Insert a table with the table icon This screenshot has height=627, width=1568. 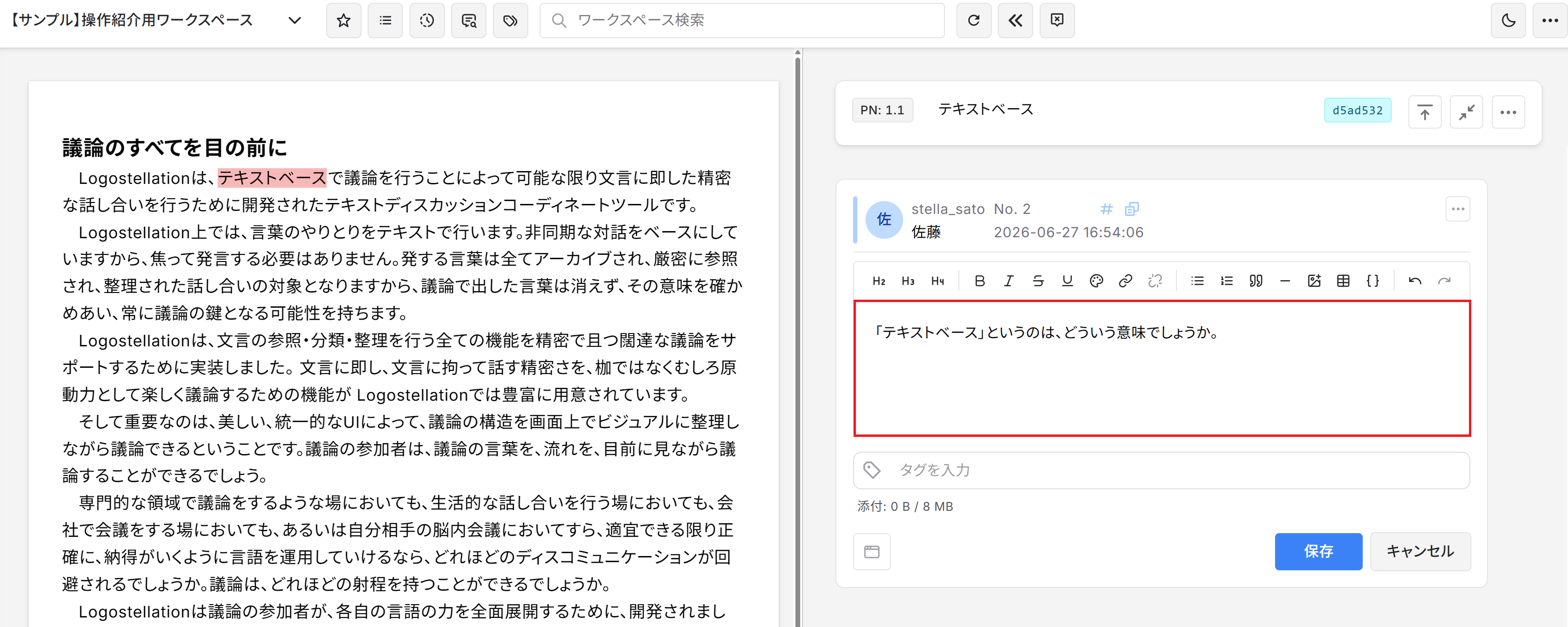click(1343, 281)
